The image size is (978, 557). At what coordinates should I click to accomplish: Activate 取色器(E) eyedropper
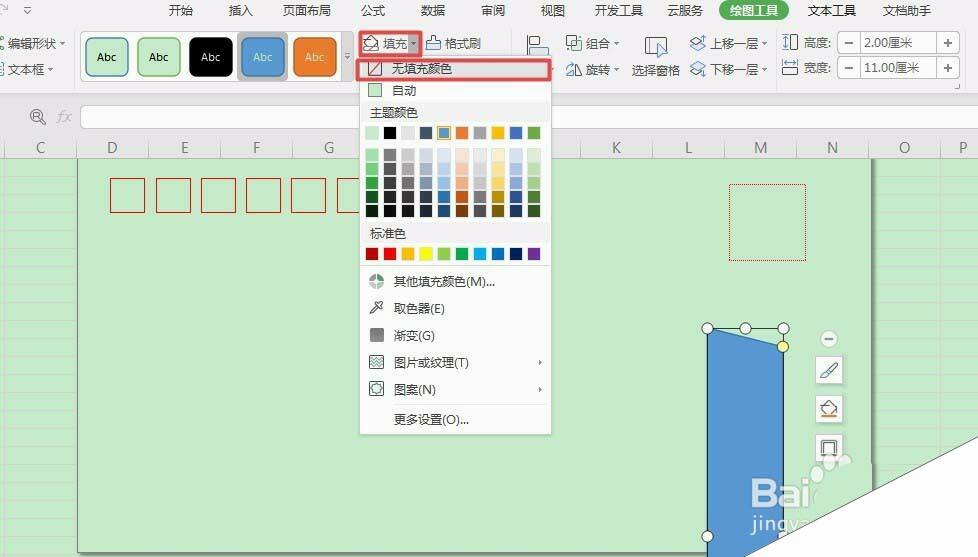pos(453,309)
